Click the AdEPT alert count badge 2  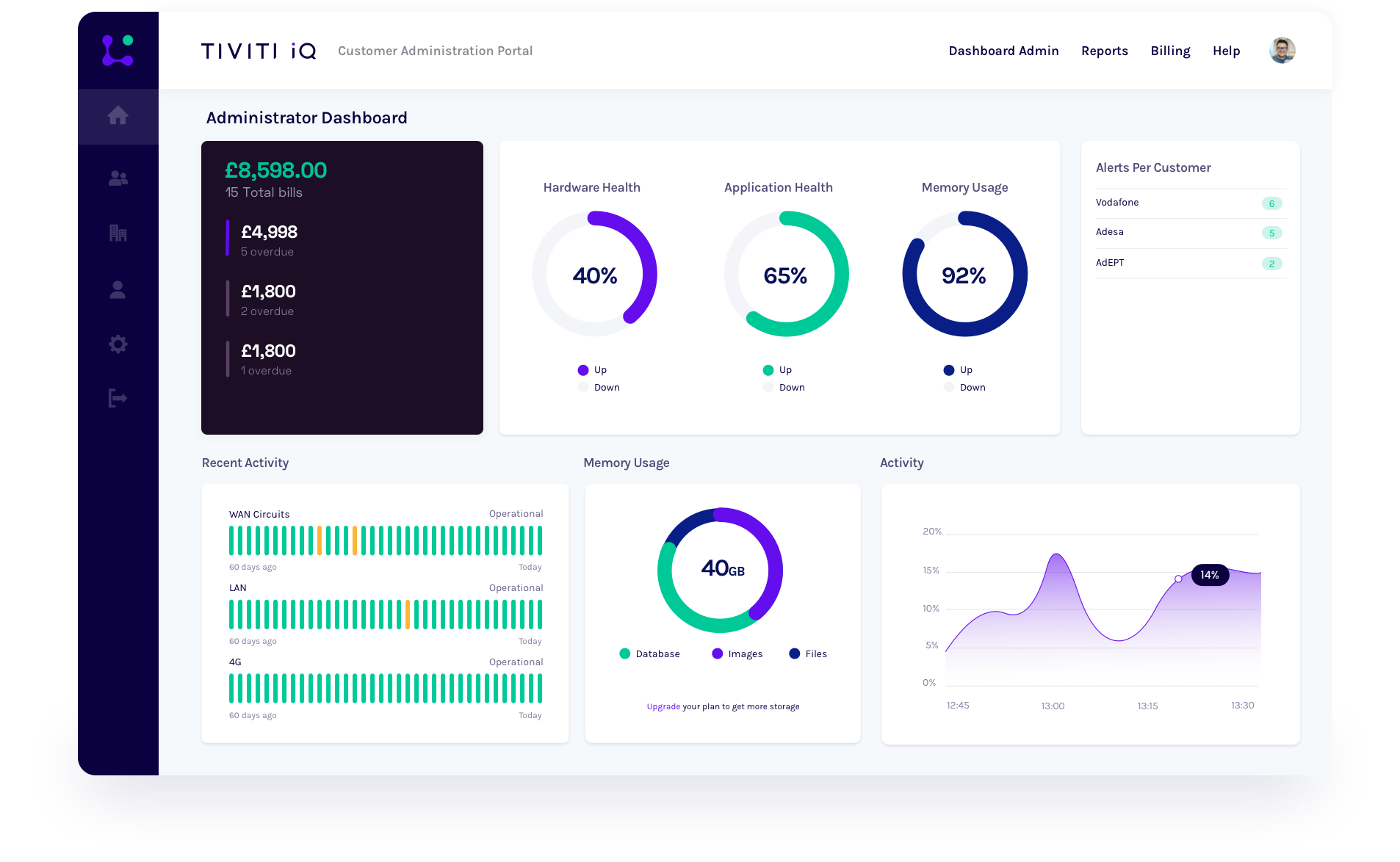pyautogui.click(x=1271, y=264)
